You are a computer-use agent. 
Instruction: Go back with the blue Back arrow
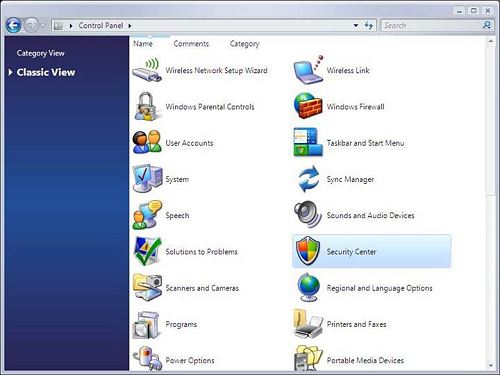pos(14,25)
